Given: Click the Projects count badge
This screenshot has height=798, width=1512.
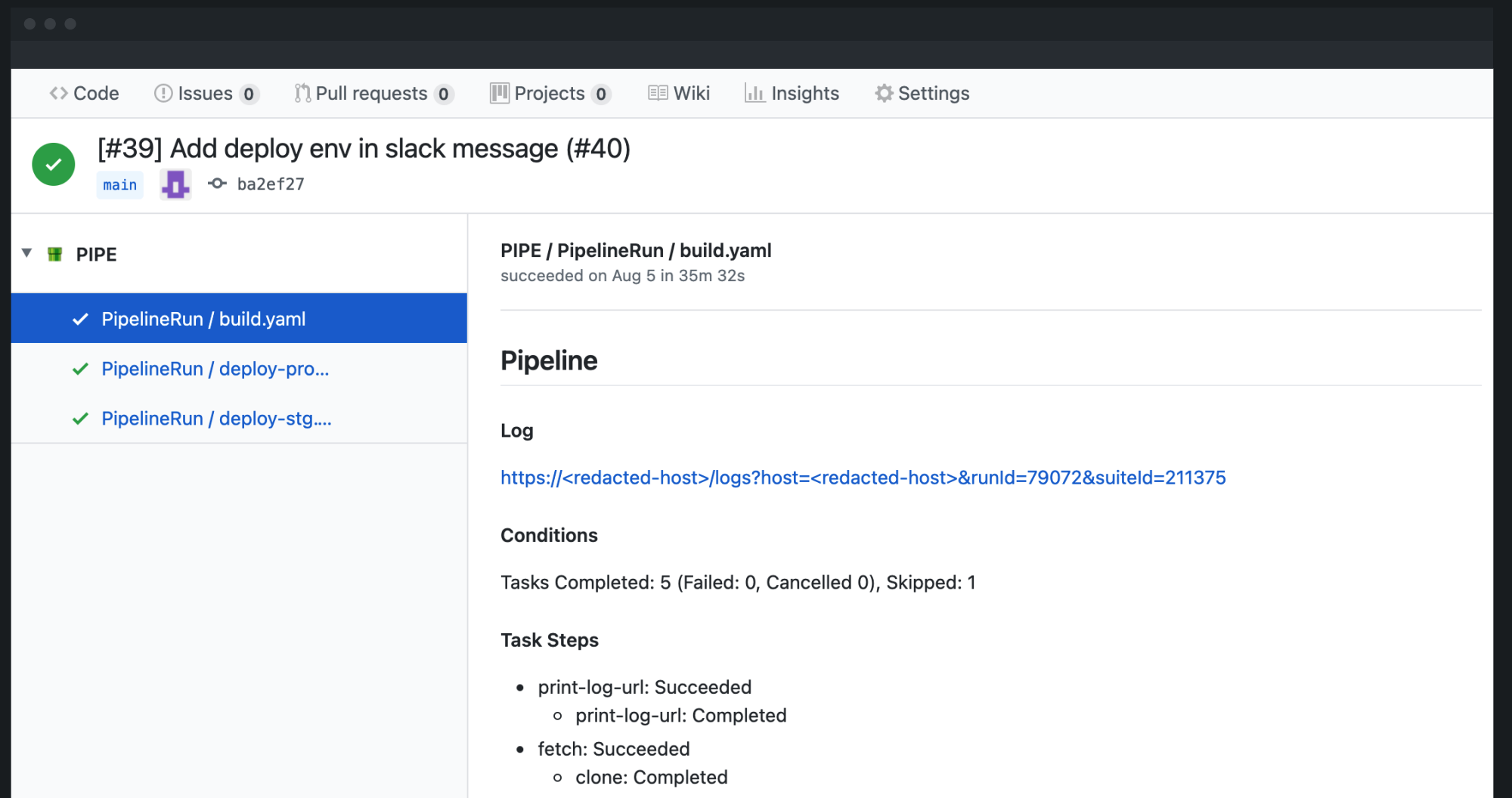Looking at the screenshot, I should click(601, 94).
